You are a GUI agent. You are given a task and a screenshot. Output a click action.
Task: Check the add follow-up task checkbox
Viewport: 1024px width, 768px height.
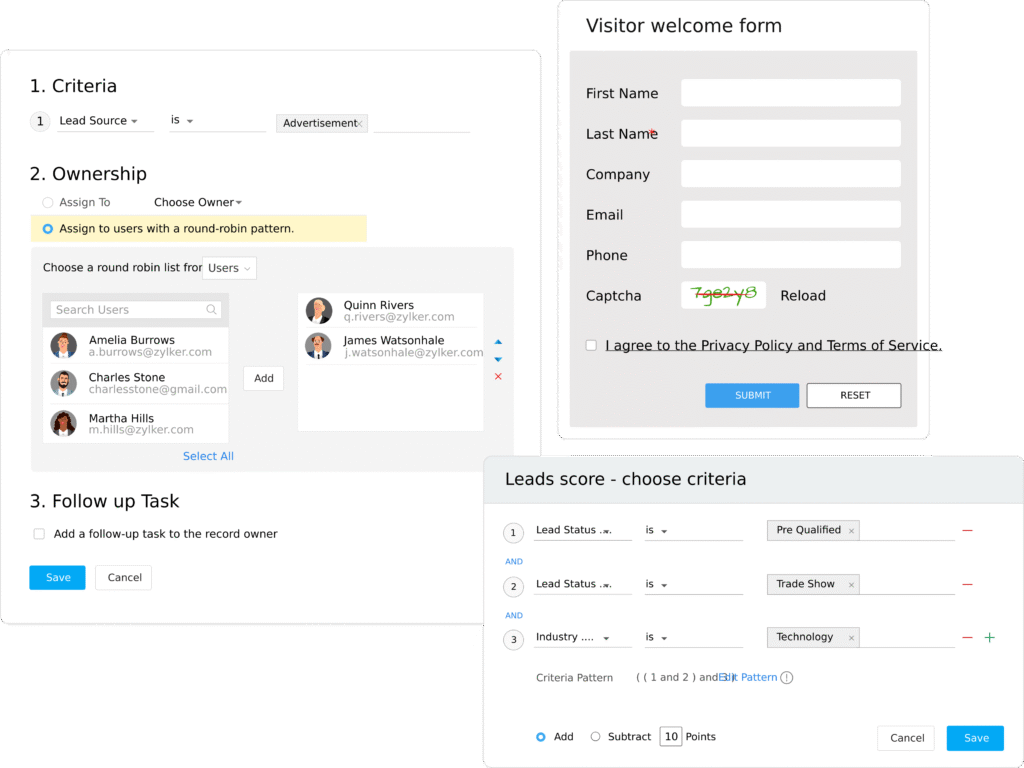[39, 534]
